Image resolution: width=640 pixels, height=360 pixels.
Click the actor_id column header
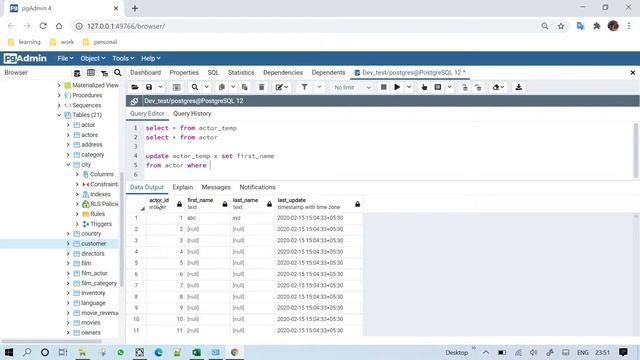(165, 204)
